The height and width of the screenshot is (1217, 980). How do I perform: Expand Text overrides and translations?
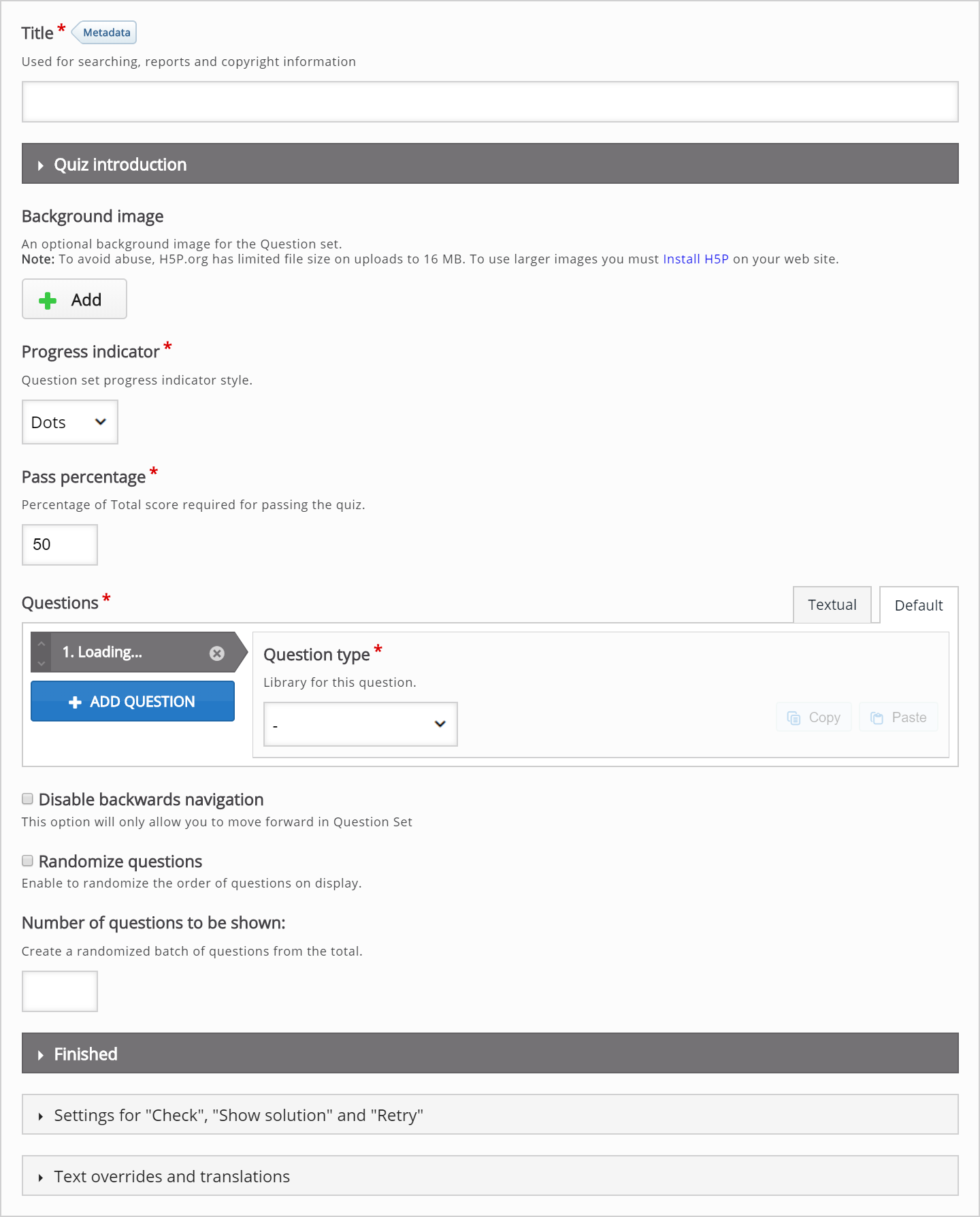point(490,1176)
